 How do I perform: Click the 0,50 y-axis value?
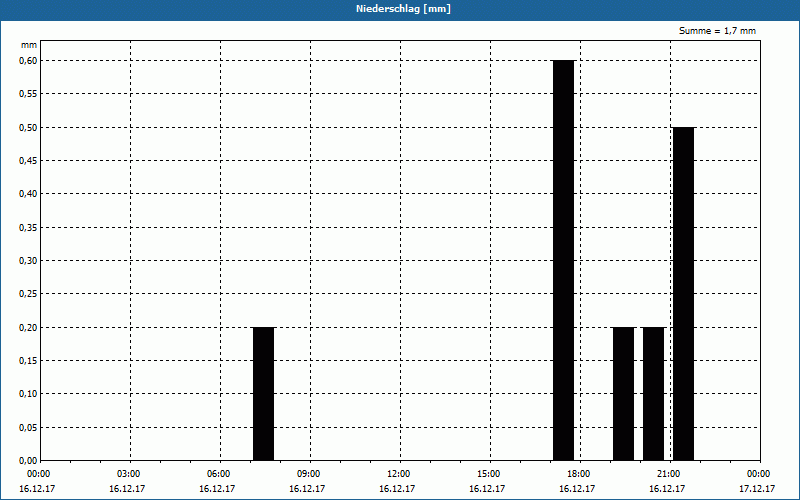tap(28, 128)
